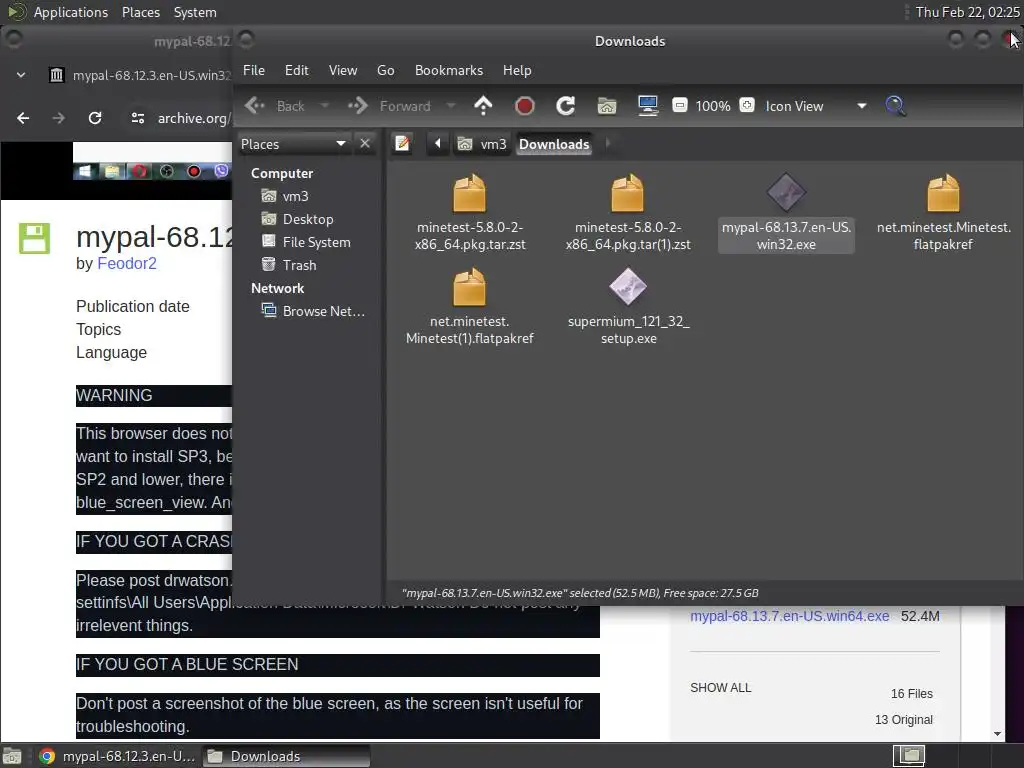Open the Bookmarks menu
Screen dimensions: 1024x768
(x=449, y=70)
